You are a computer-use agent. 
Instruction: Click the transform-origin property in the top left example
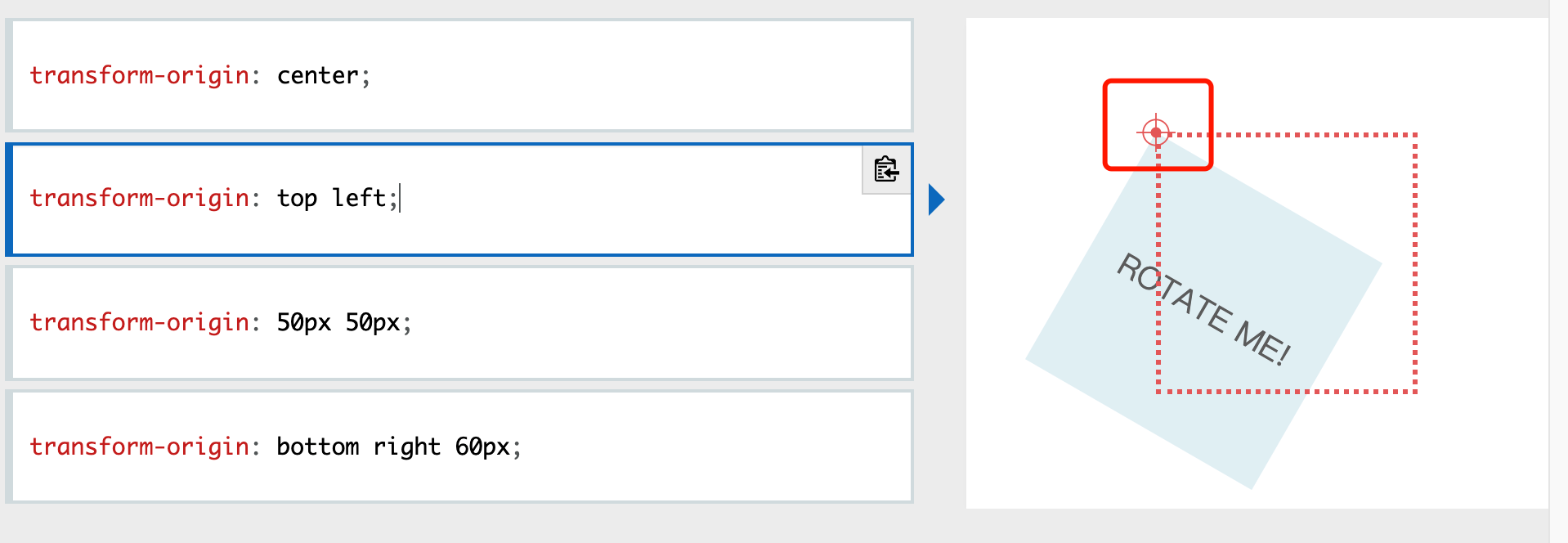[x=139, y=199]
